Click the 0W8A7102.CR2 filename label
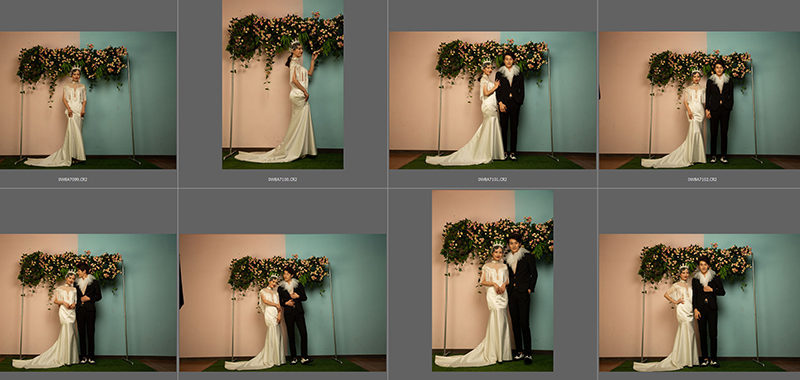The image size is (800, 380). [702, 180]
